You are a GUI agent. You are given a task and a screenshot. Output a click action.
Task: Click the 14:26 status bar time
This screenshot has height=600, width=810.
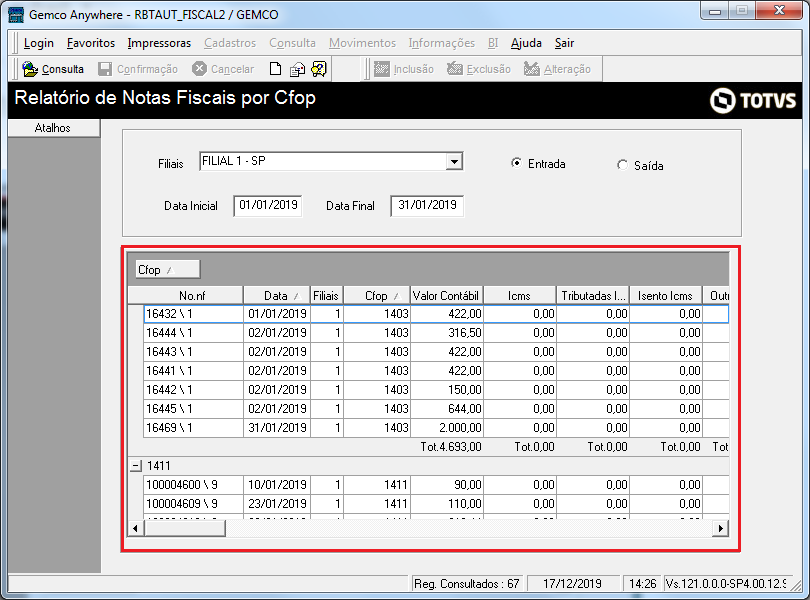coord(642,583)
